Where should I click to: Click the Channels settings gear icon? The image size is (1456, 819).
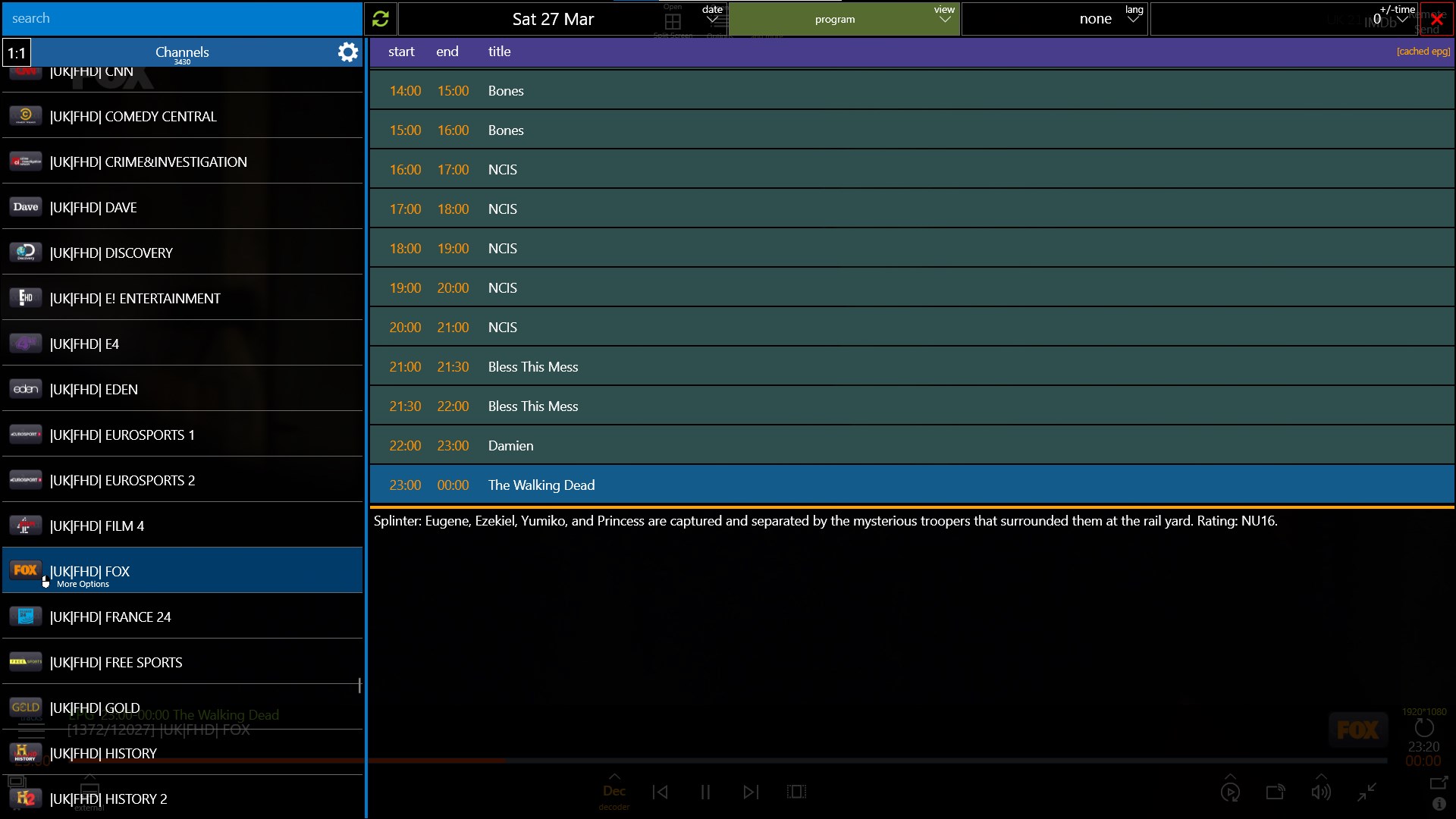(x=347, y=52)
